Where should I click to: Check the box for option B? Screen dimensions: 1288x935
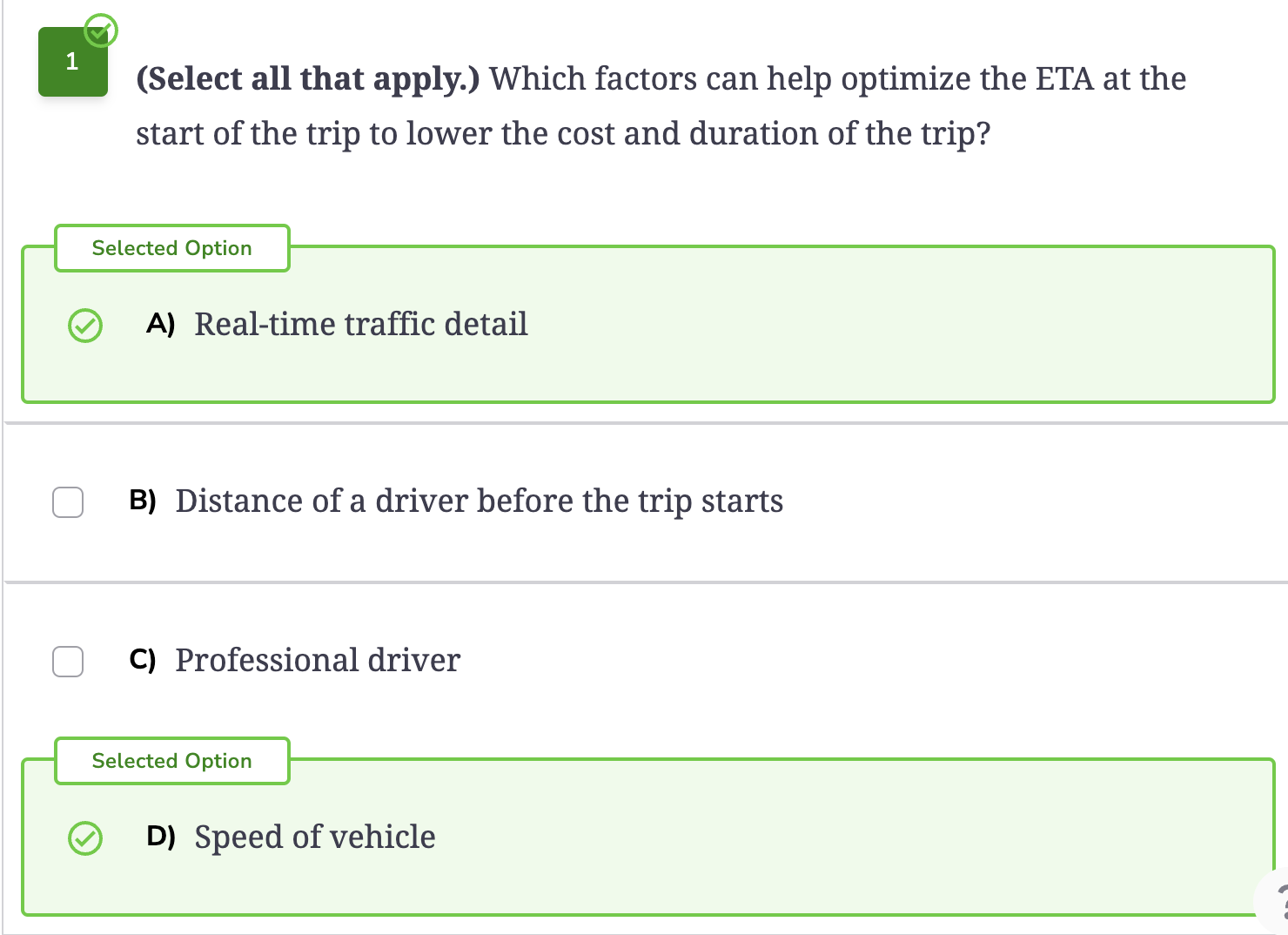click(x=68, y=502)
